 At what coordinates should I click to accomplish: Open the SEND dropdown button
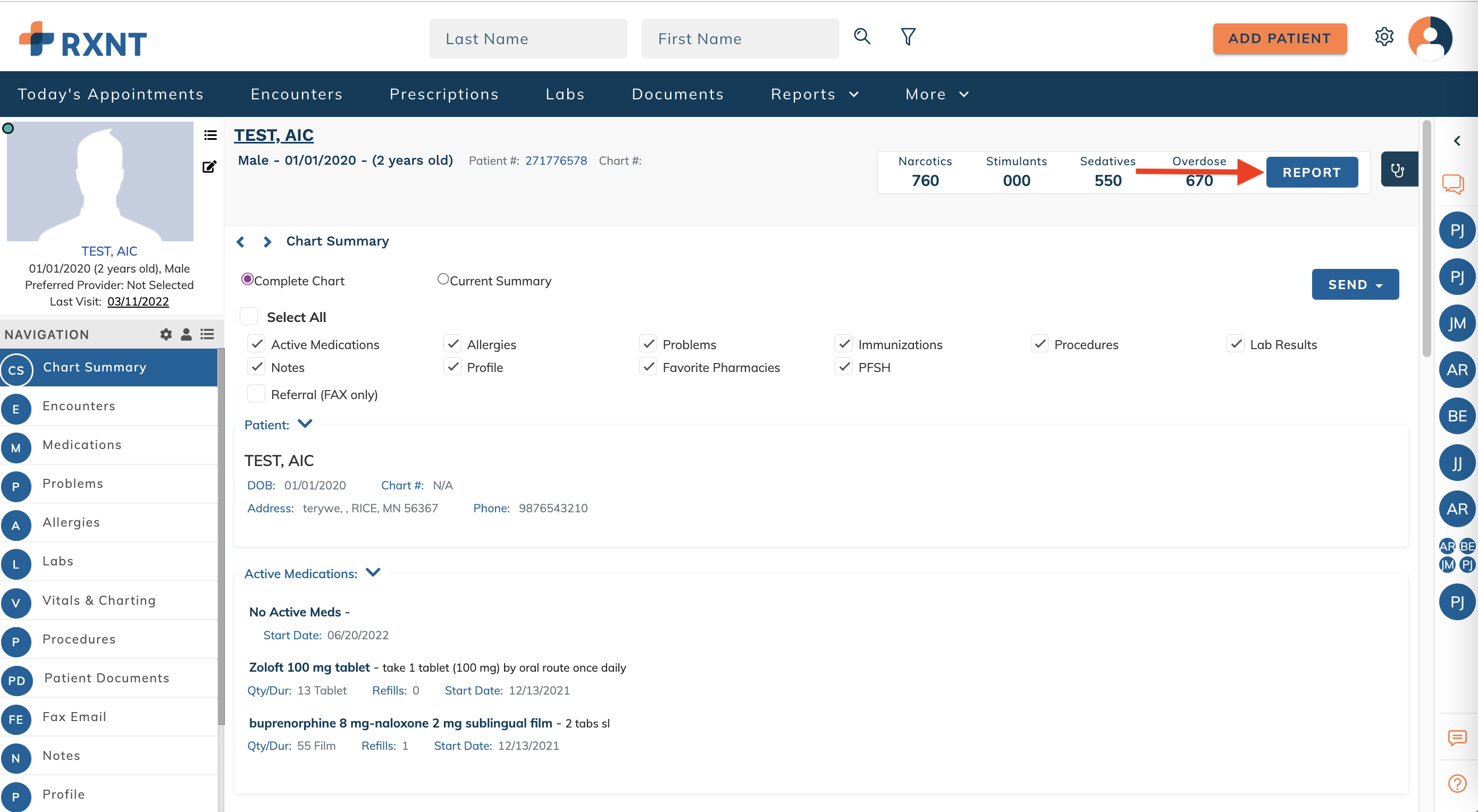(x=1355, y=284)
